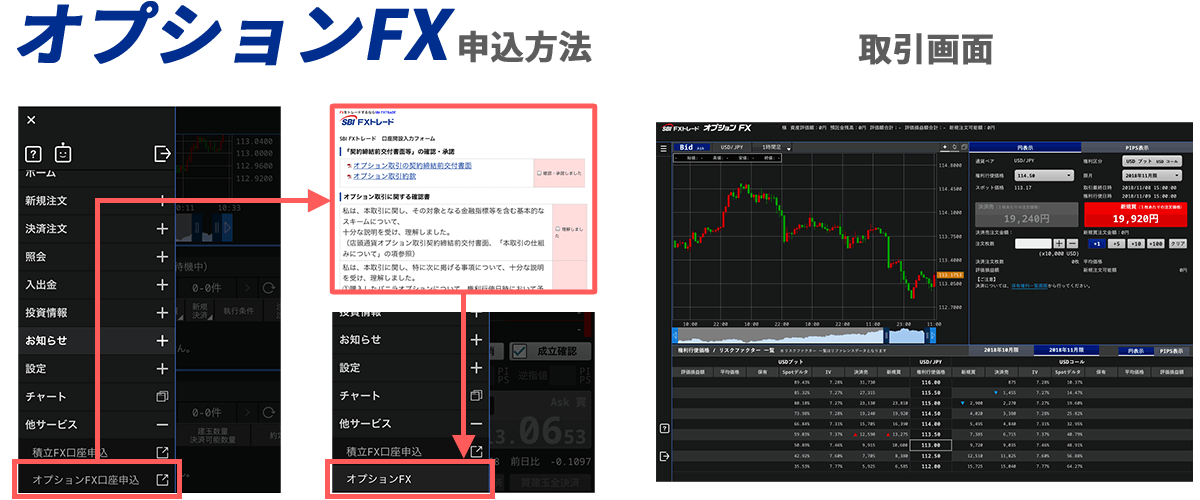Click logout icon in trading screen sidebar
1200x500 pixels.
click(x=664, y=456)
